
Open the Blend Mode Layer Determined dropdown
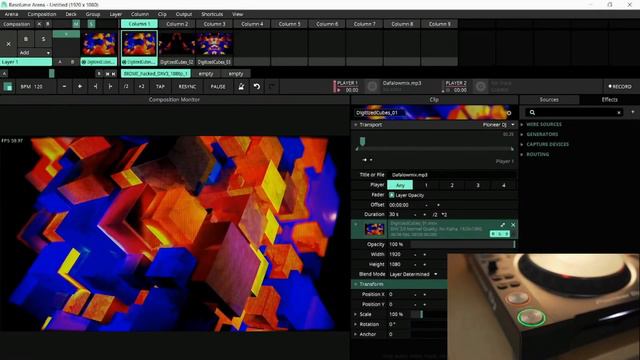pos(413,274)
